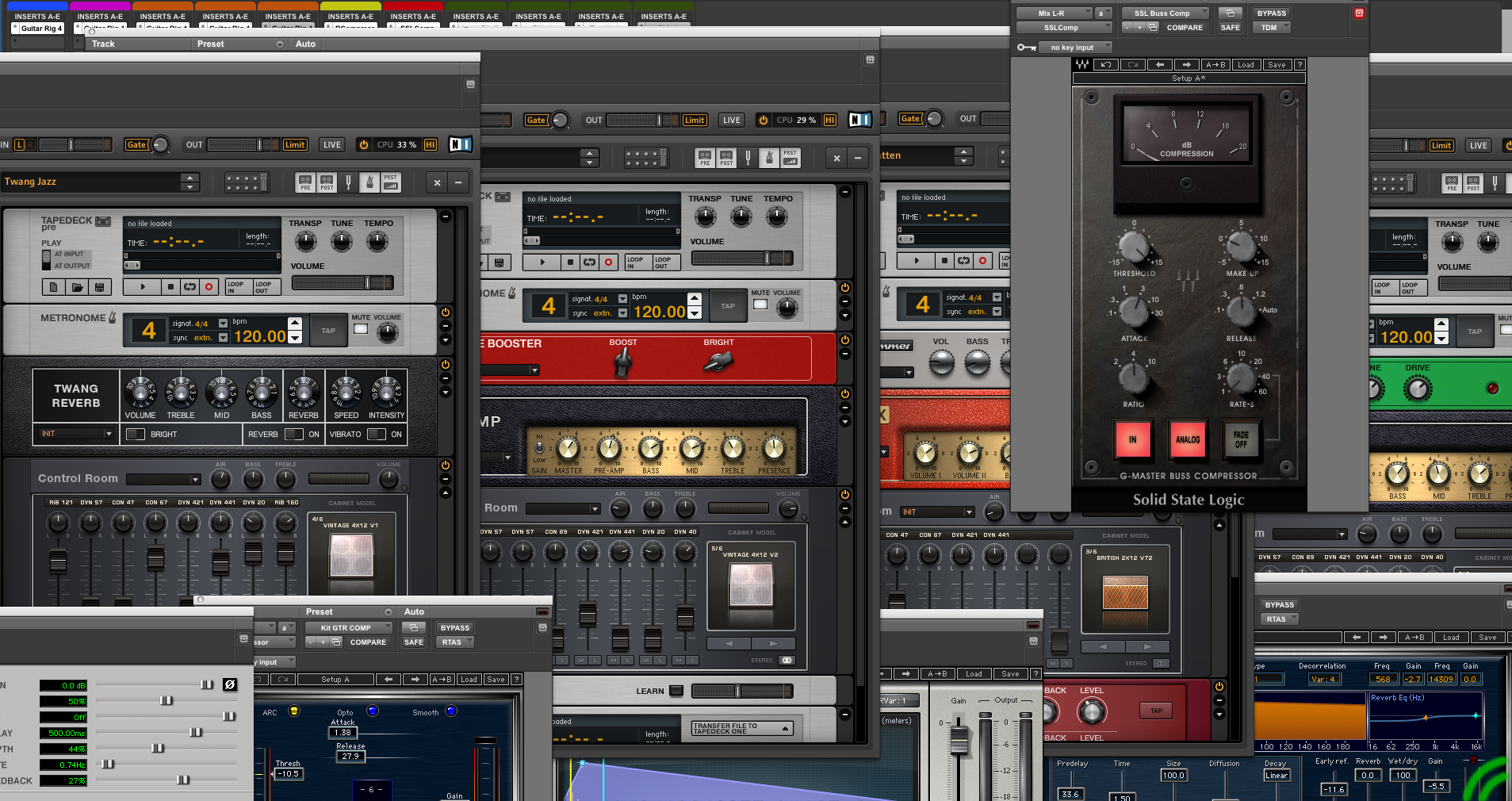Click THRESHOLD knob on Buss Compressor
Image resolution: width=1512 pixels, height=801 pixels.
pos(1134,247)
